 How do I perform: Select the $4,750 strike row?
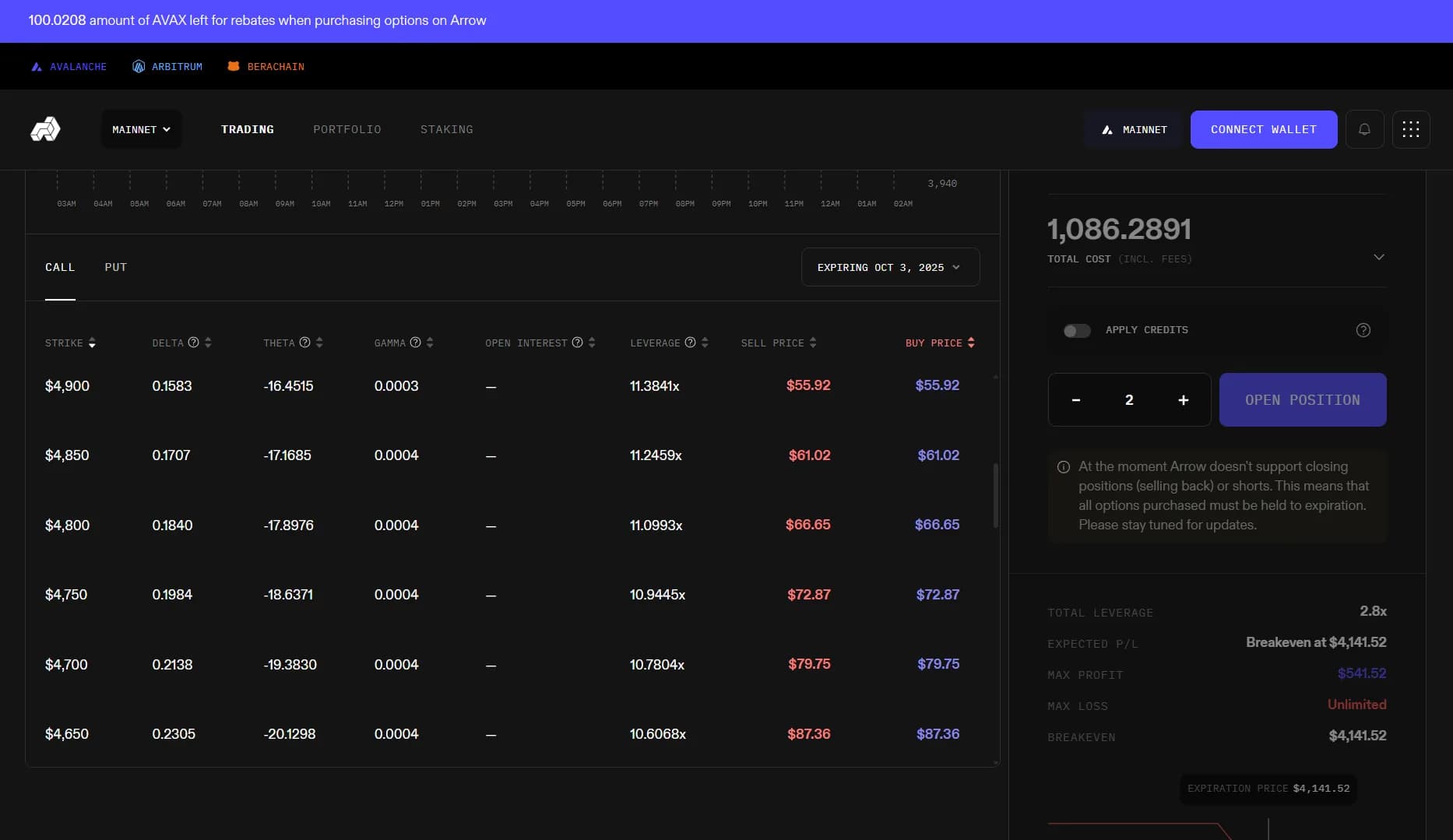(512, 595)
